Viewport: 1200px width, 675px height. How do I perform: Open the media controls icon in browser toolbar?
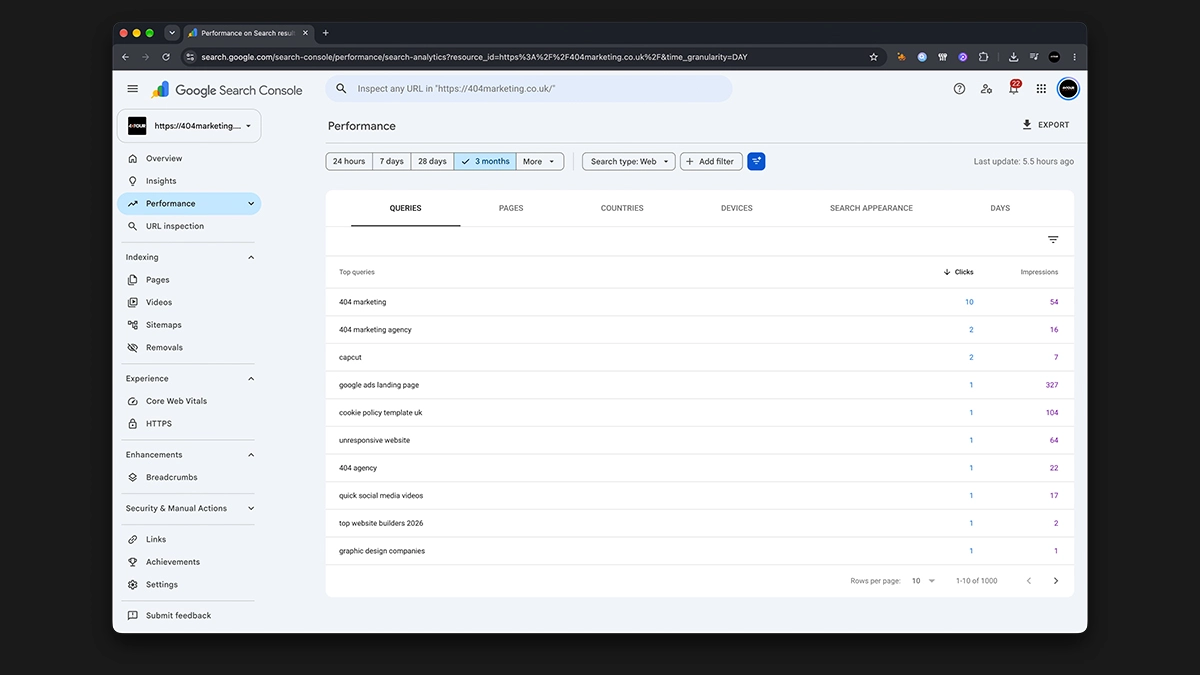[1034, 57]
